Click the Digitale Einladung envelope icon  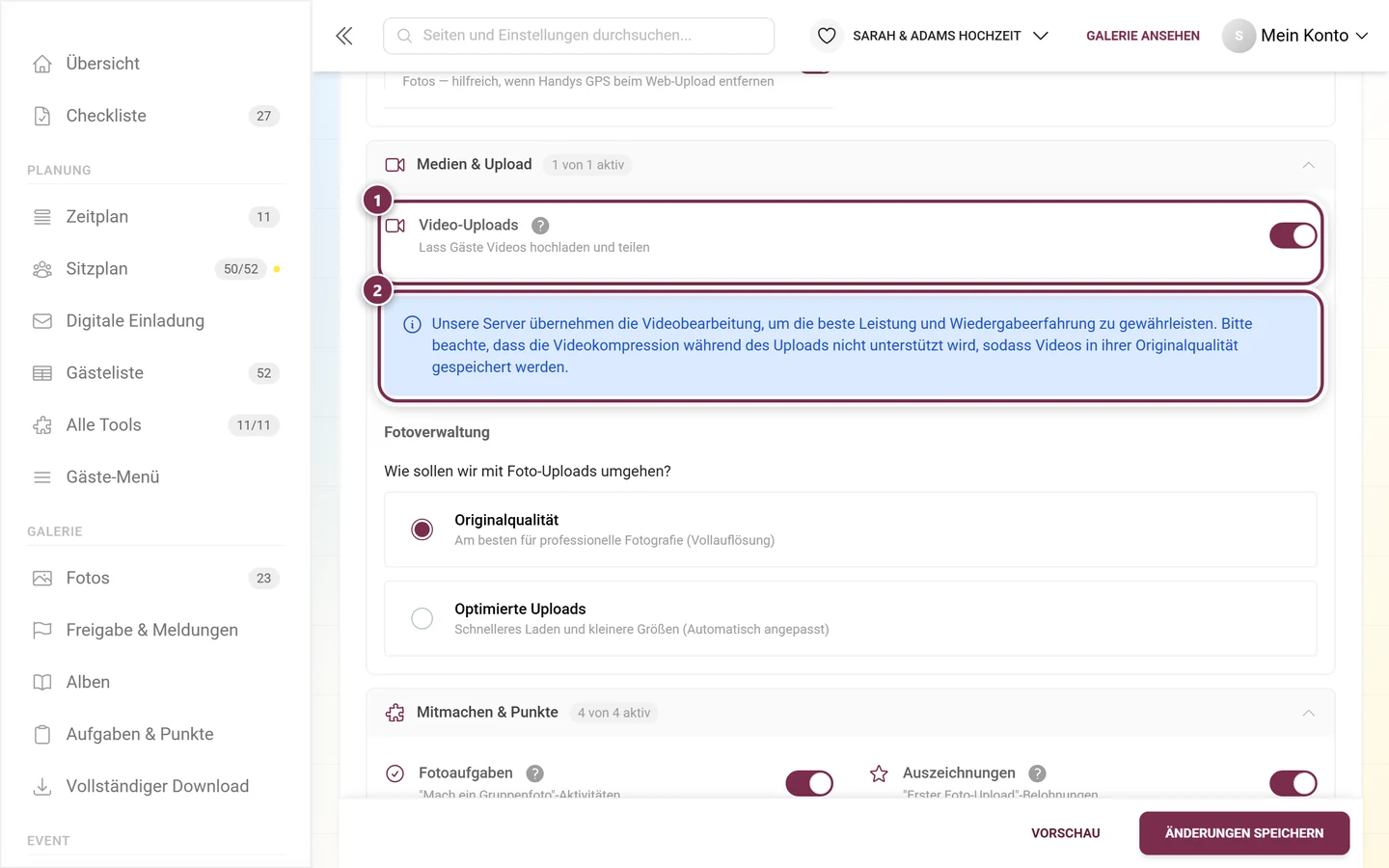[42, 321]
